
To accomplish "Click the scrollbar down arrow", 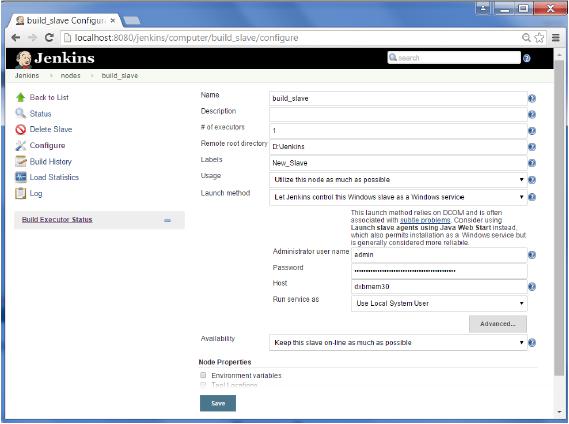I will click(559, 412).
